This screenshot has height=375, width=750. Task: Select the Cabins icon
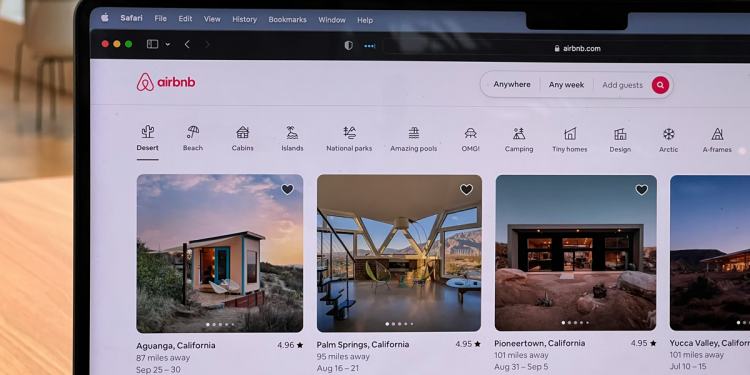point(243,132)
